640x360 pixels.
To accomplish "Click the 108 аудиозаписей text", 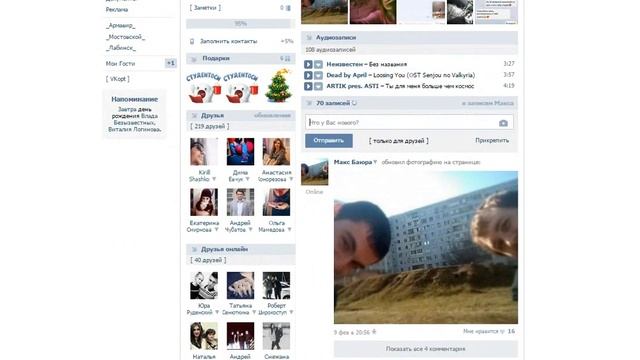I will coord(331,50).
